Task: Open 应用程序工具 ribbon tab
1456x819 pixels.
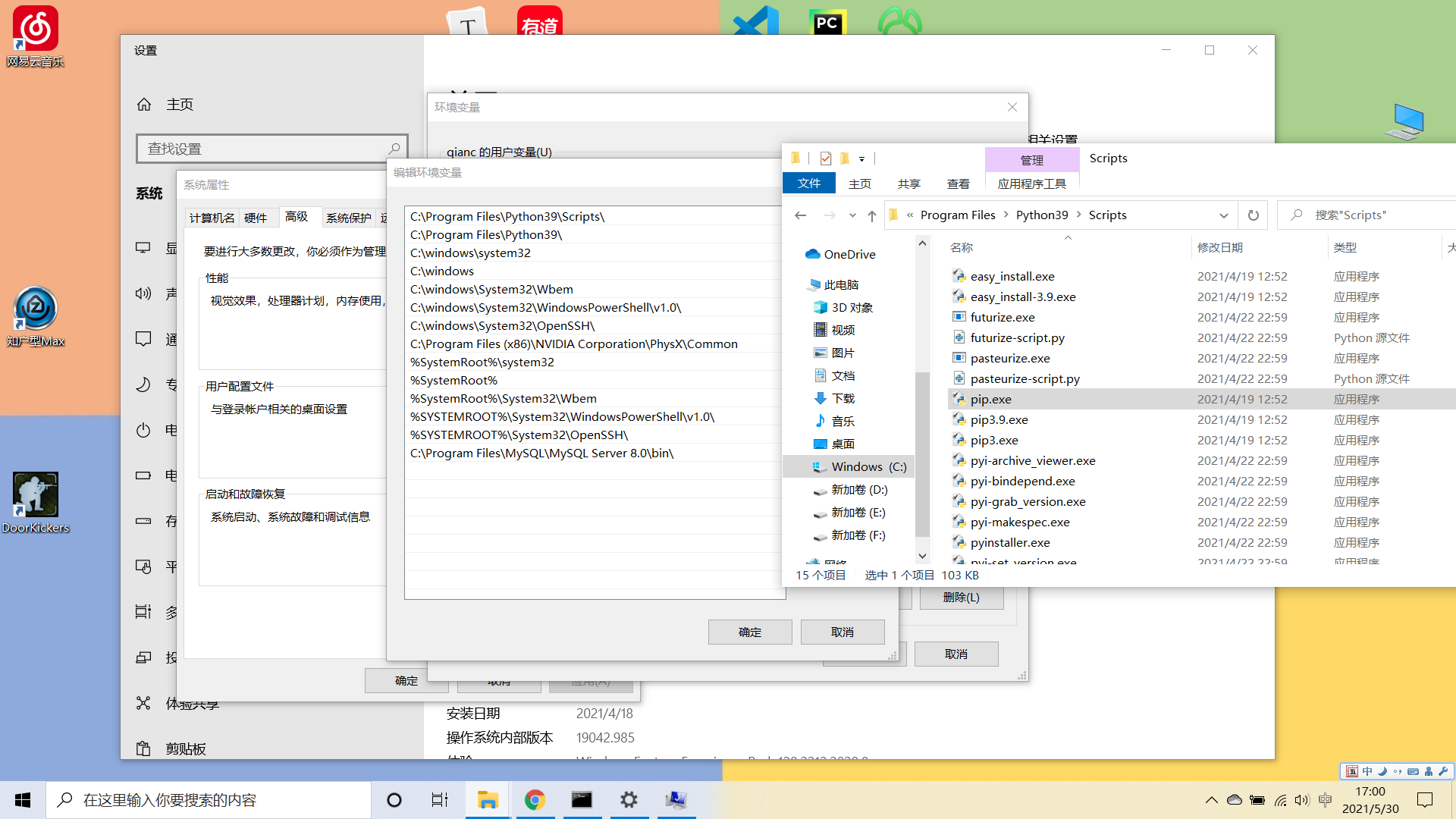Action: pos(1032,184)
